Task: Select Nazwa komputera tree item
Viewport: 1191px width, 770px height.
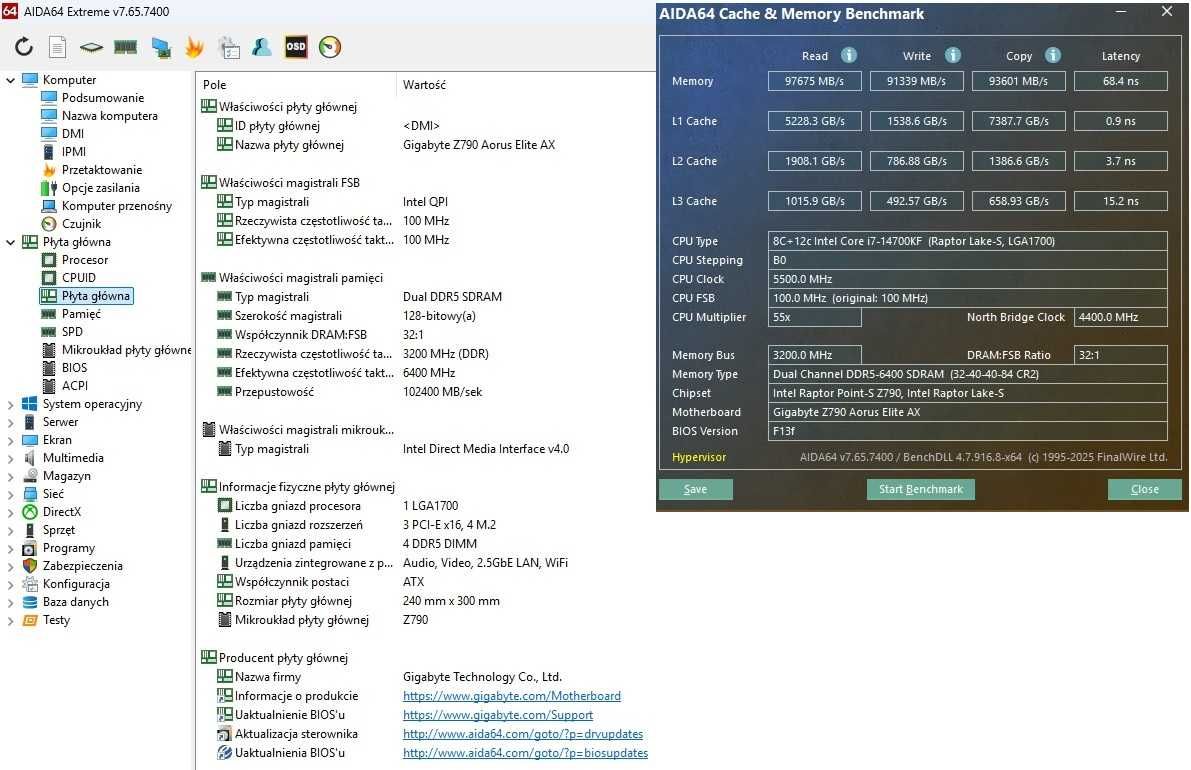Action: click(109, 116)
